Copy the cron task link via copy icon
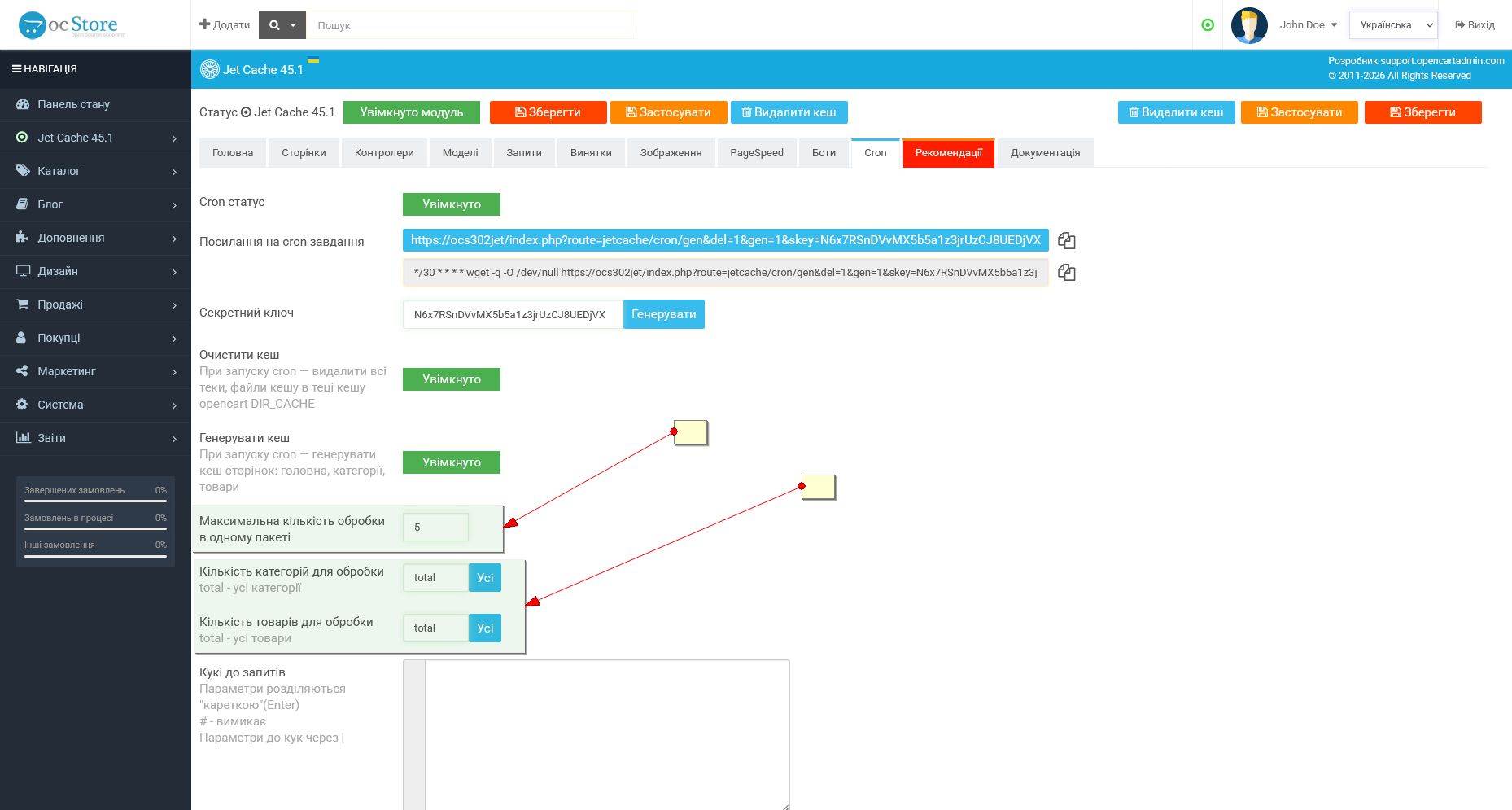1512x810 pixels. click(1066, 240)
